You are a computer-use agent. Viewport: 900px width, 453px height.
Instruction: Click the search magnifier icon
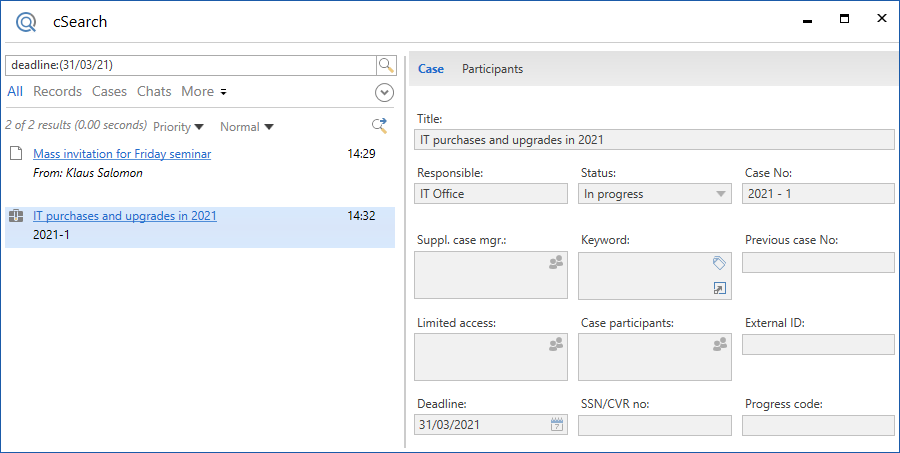click(x=386, y=65)
